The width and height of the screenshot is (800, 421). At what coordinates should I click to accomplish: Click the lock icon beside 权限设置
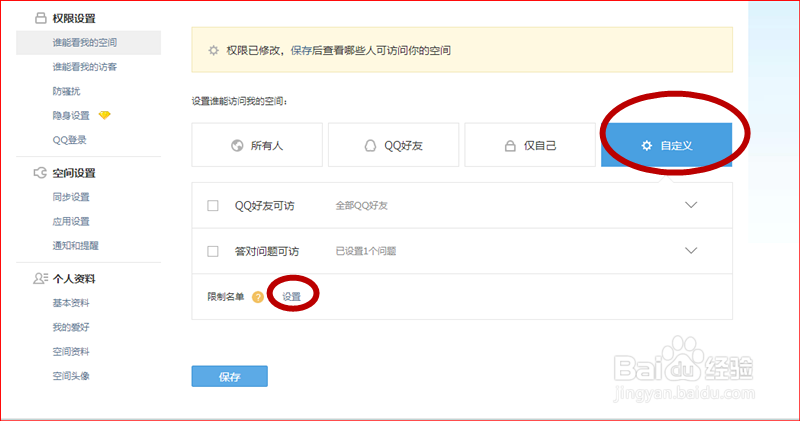tap(40, 18)
